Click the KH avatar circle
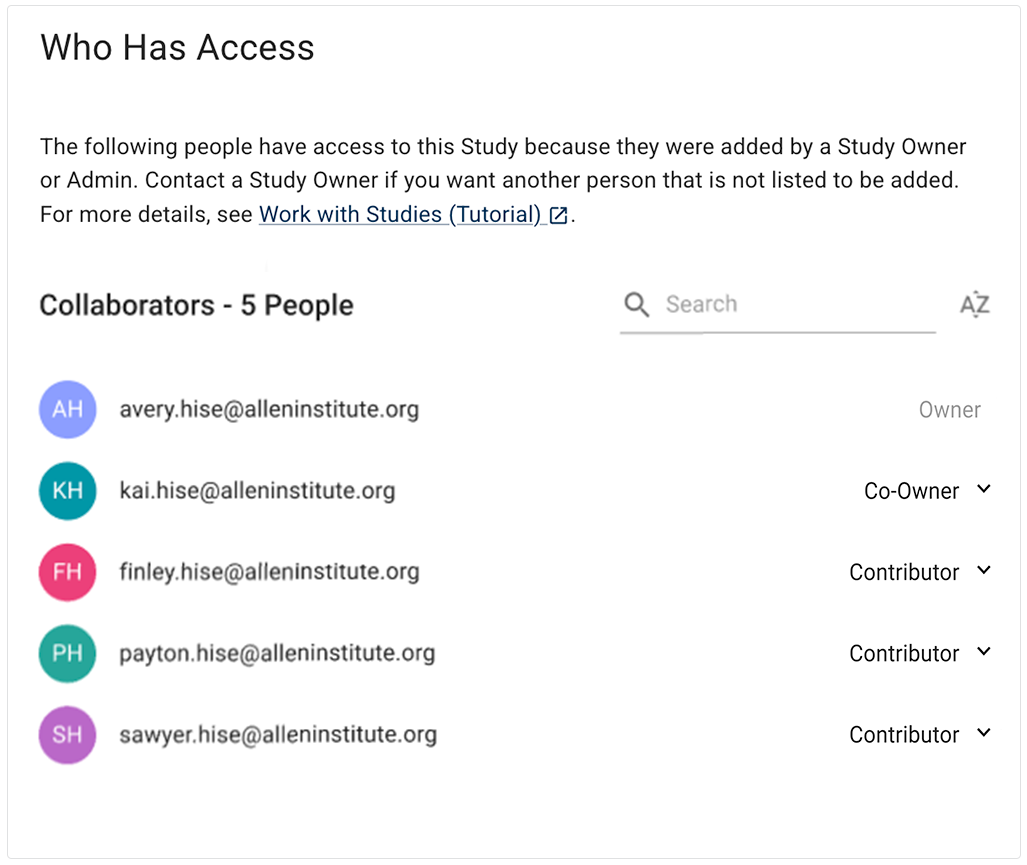Screen dimensions: 1027x865 (67, 491)
